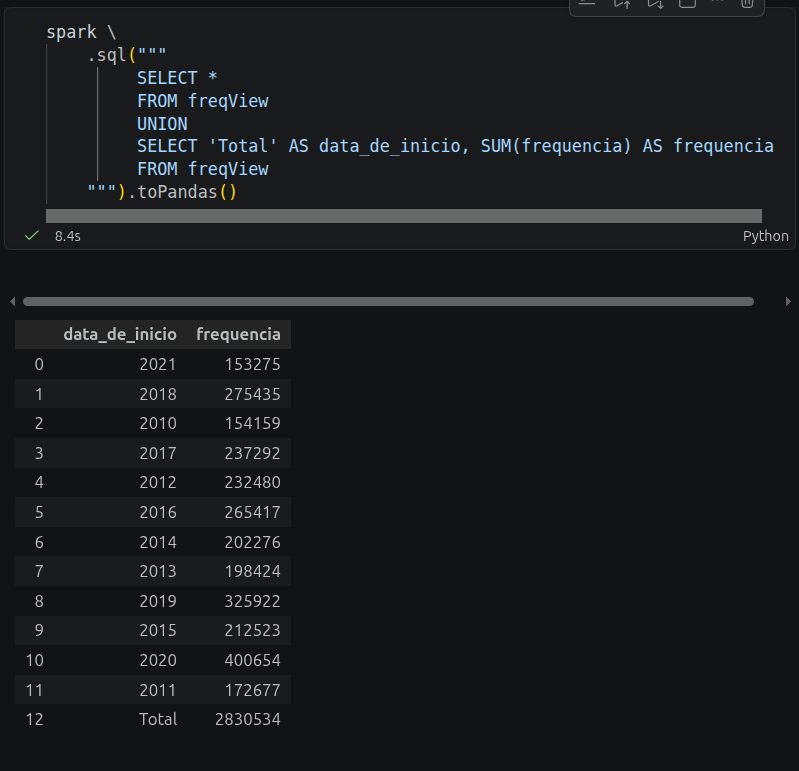The height and width of the screenshot is (771, 799).
Task: Click the code cell horizontal scrollbar
Action: (x=404, y=216)
